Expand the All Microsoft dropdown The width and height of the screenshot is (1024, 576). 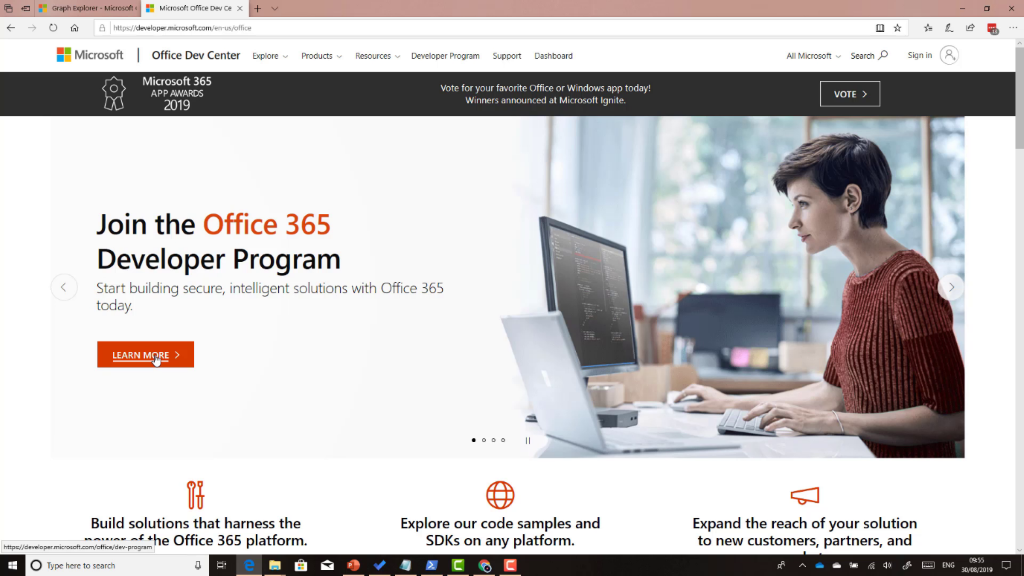[813, 56]
